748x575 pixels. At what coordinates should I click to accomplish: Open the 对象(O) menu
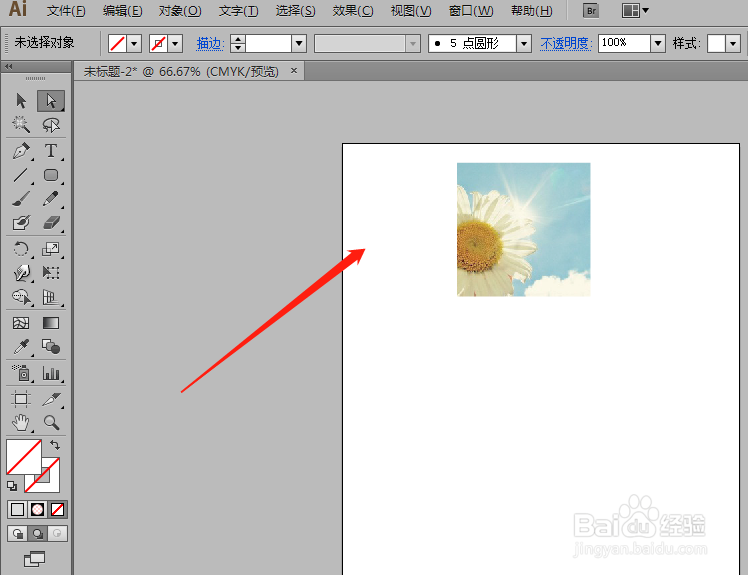click(180, 10)
